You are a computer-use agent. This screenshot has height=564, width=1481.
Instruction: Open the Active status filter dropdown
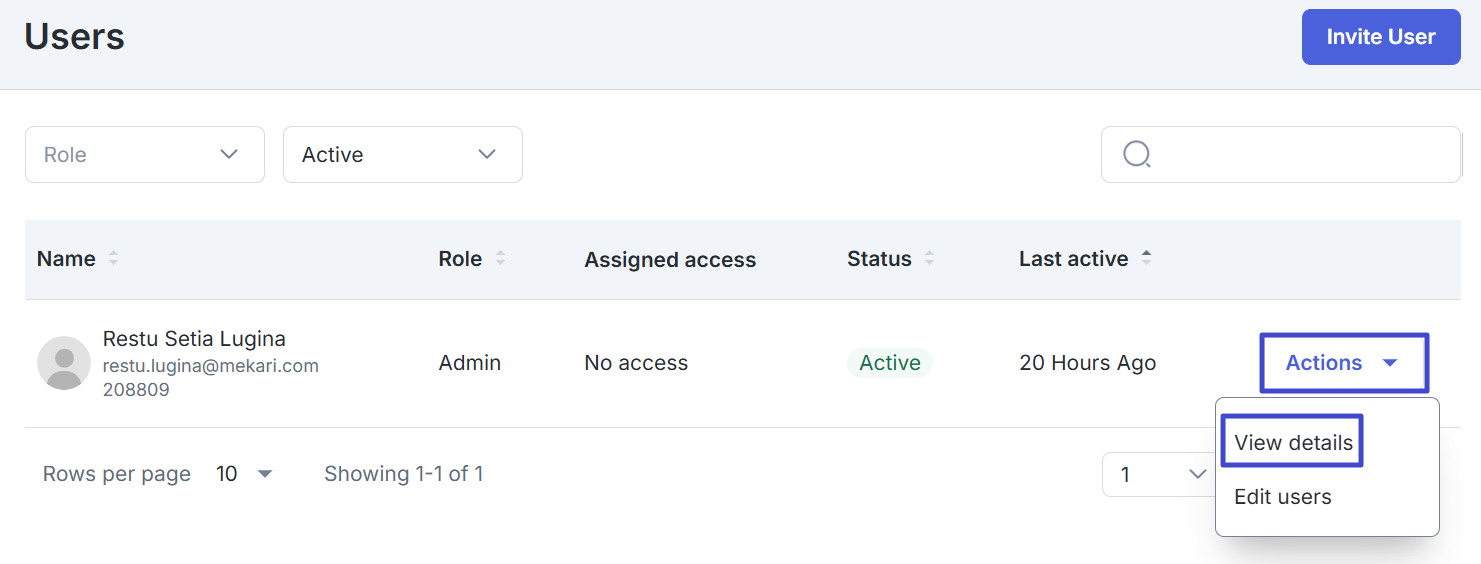[x=402, y=155]
